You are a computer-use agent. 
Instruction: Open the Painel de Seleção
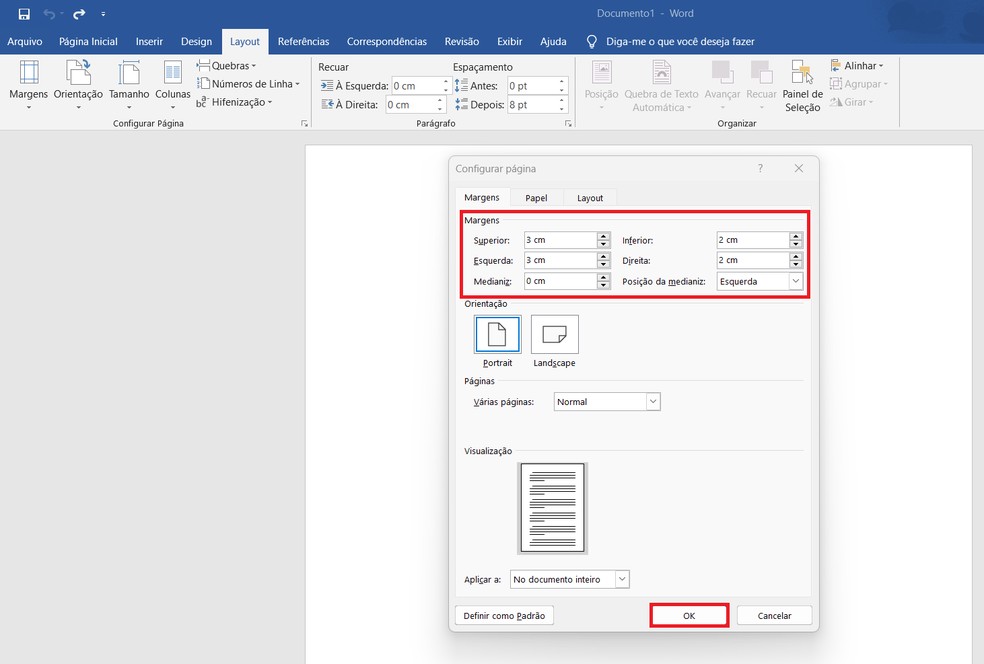[801, 85]
